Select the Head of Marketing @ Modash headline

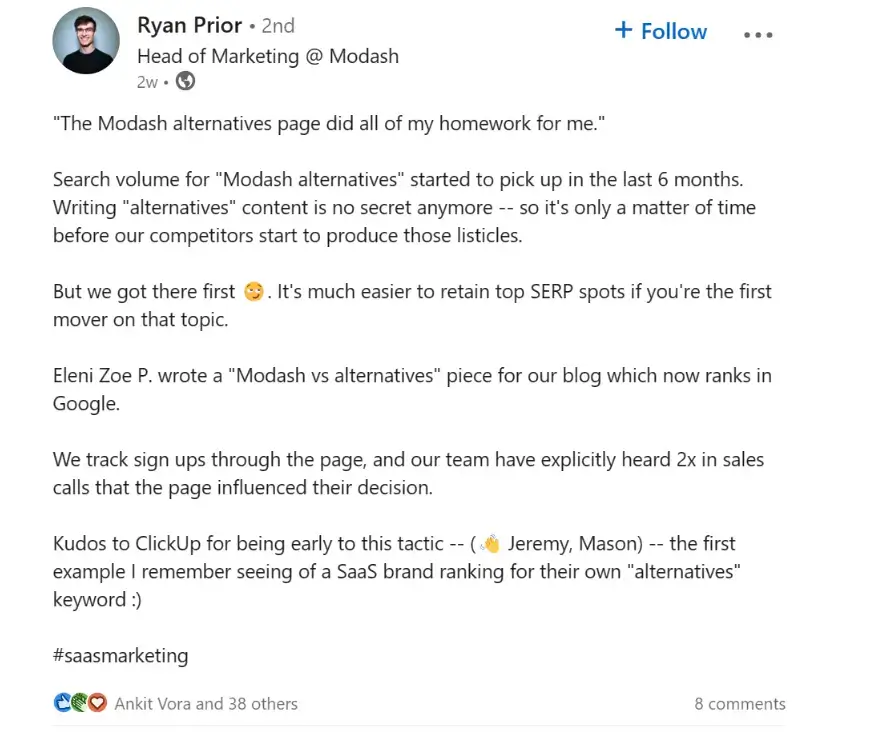[267, 56]
